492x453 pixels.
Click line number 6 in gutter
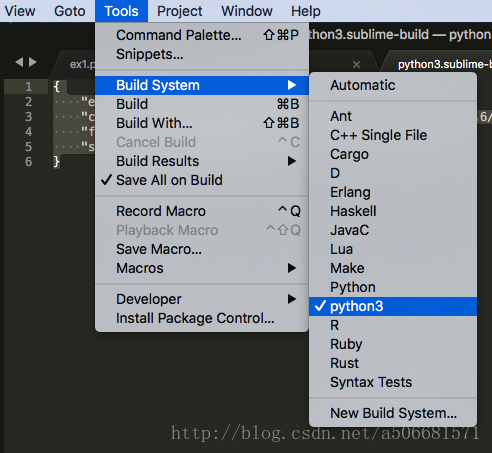coord(29,162)
